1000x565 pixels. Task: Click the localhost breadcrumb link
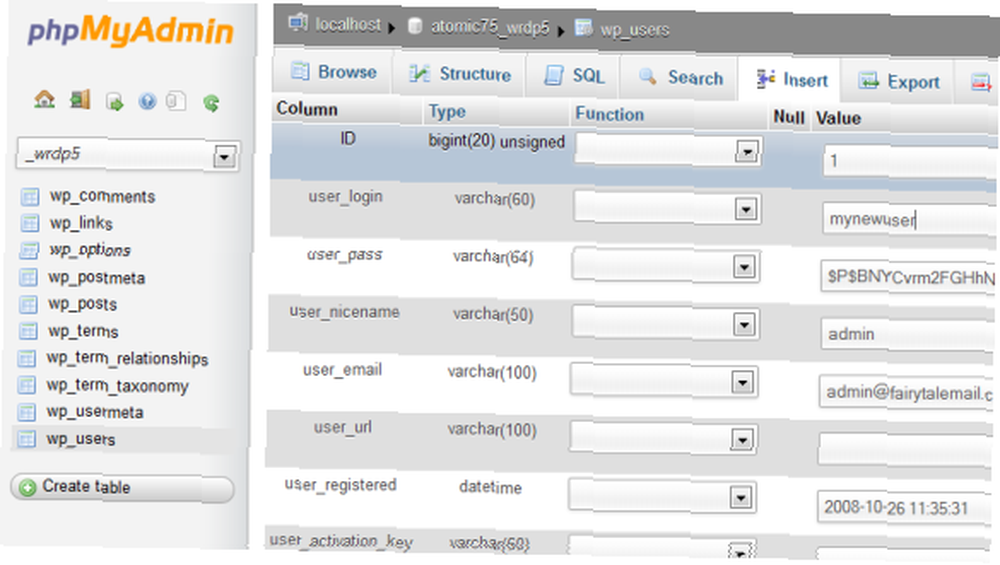click(x=348, y=25)
